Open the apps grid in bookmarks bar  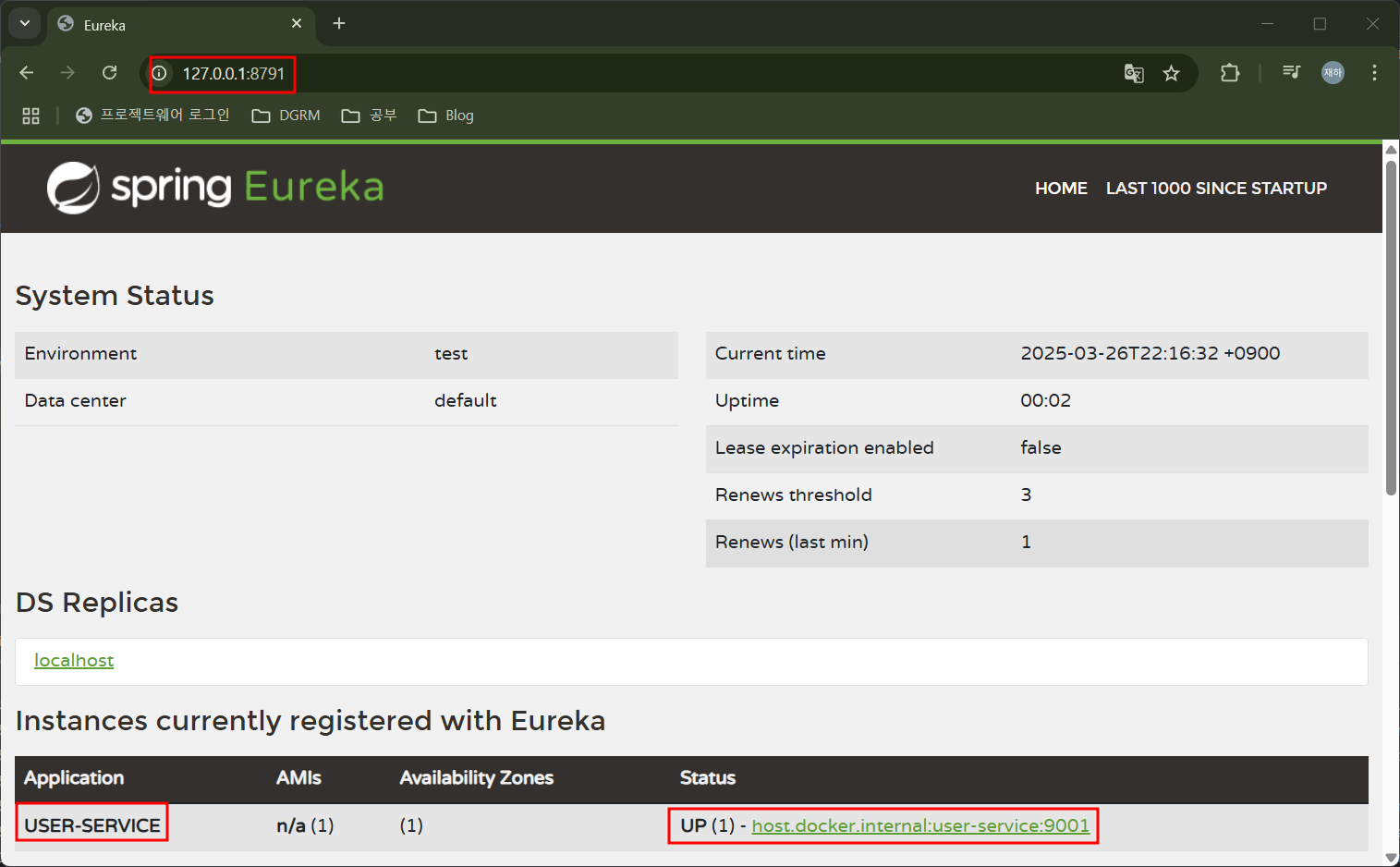click(x=31, y=116)
